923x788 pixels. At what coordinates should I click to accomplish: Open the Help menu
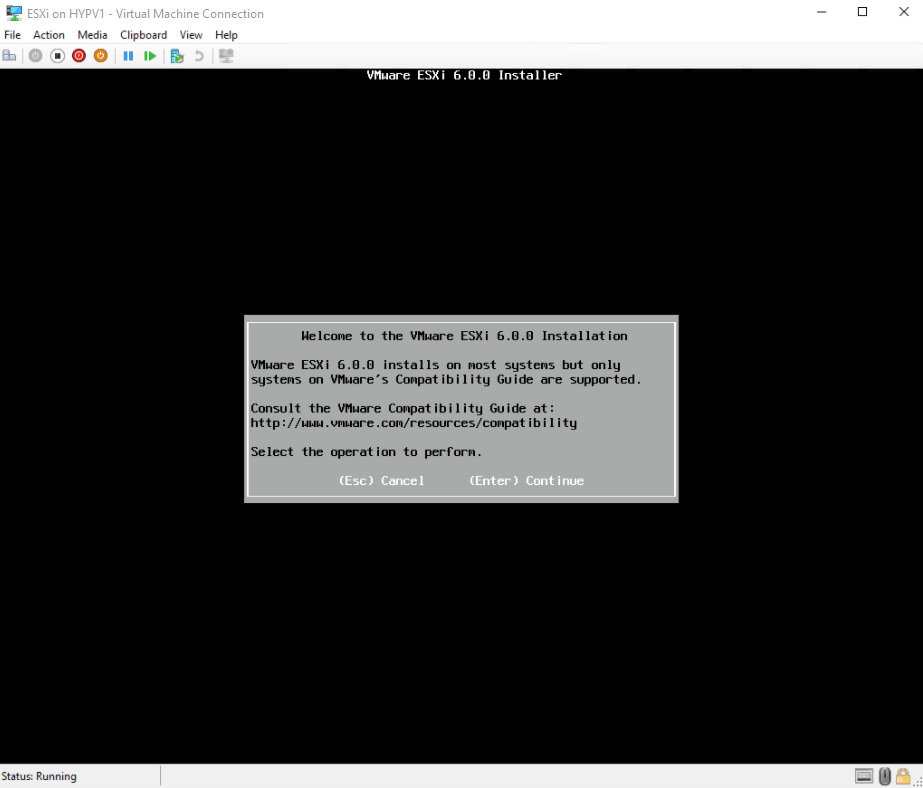click(x=226, y=35)
